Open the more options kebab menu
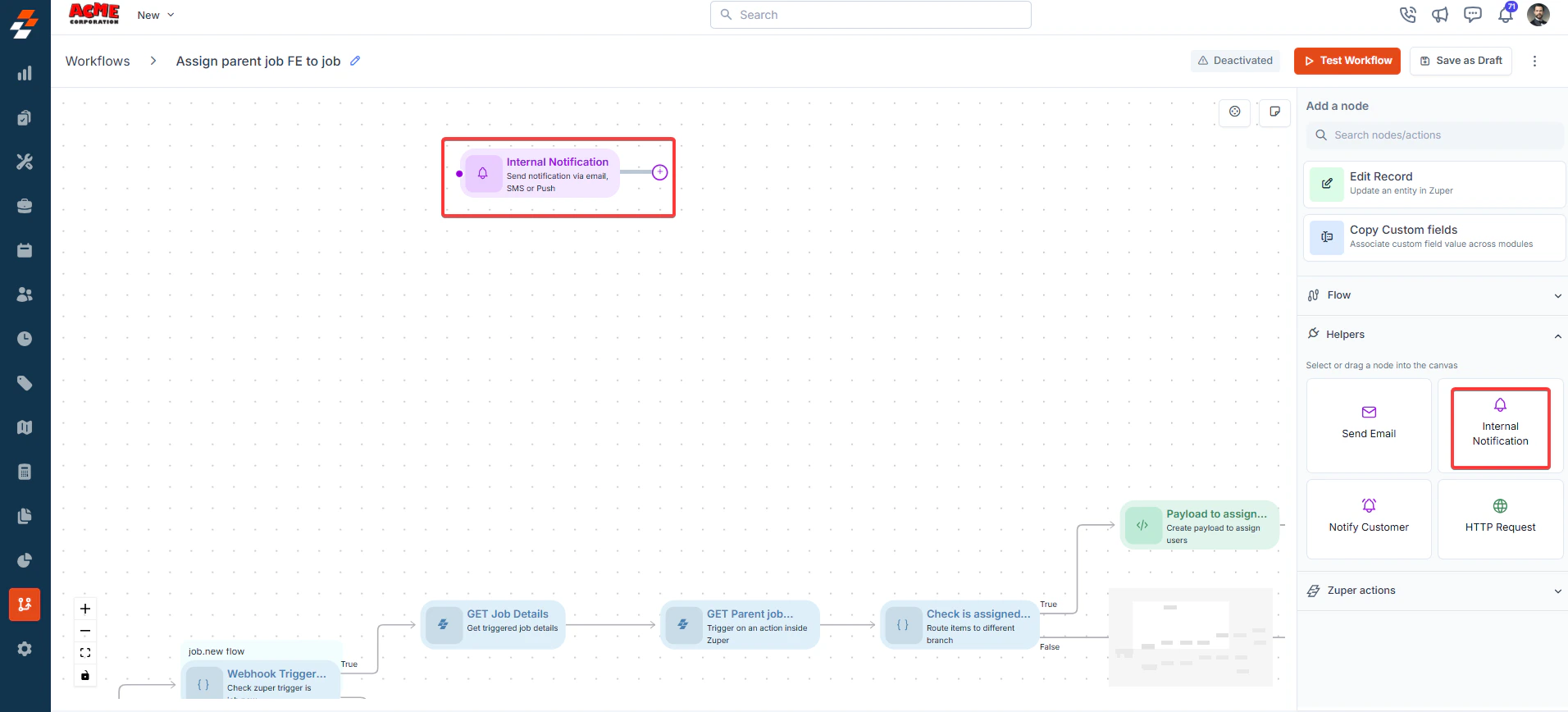 click(x=1535, y=61)
